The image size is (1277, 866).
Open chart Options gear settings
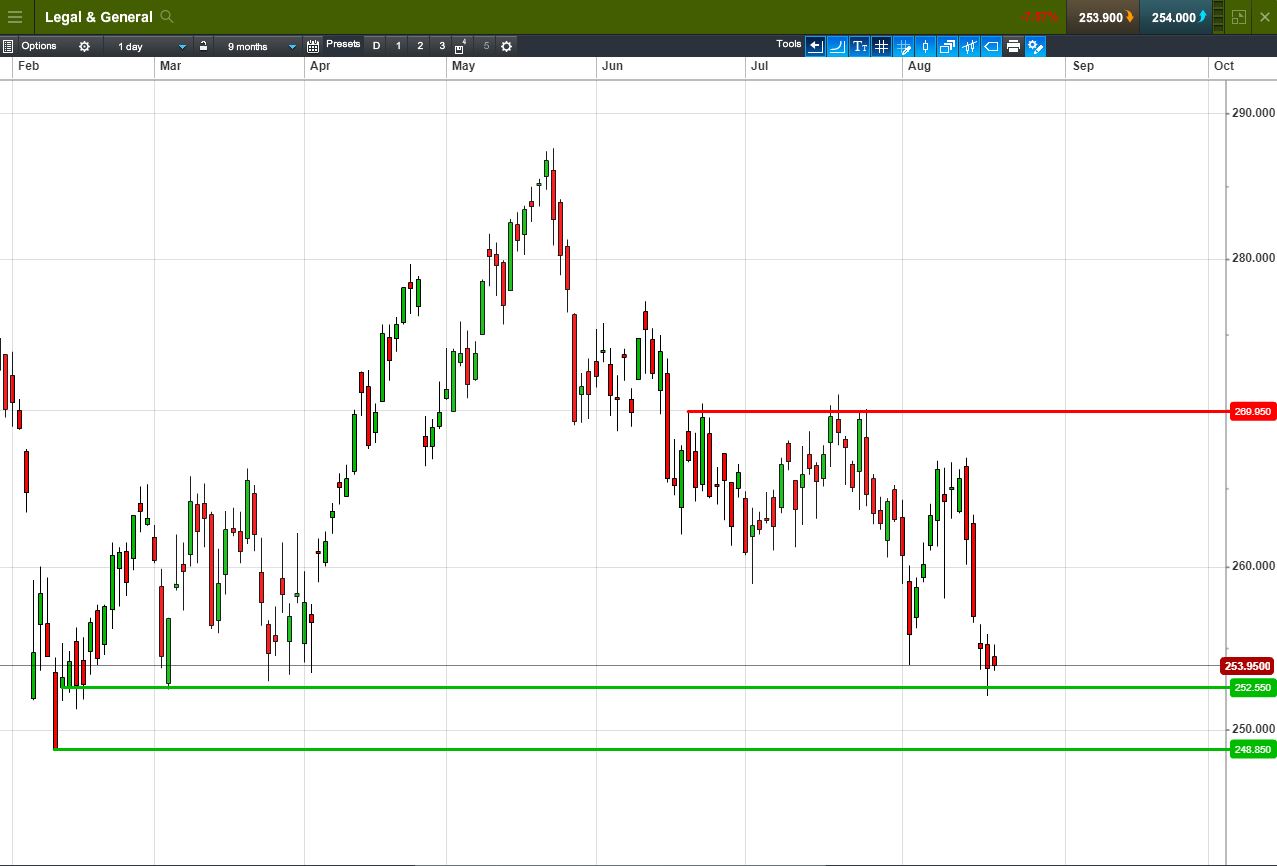[84, 46]
